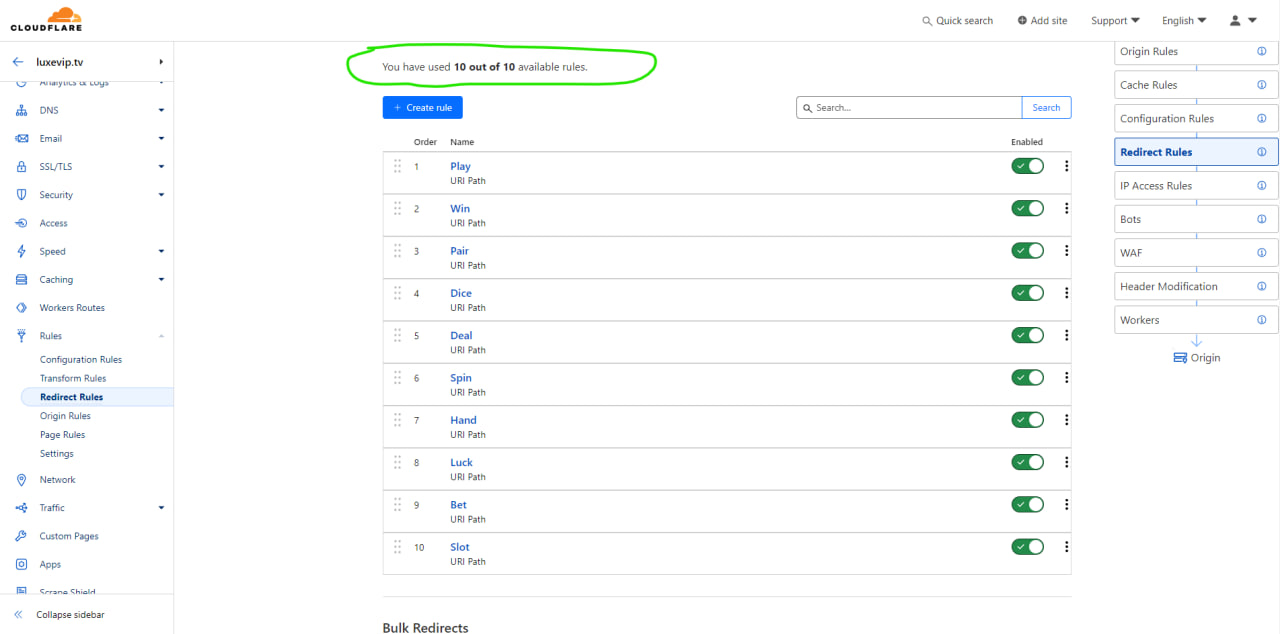Click the info icon next to WAF
This screenshot has height=634, width=1280.
point(1262,253)
